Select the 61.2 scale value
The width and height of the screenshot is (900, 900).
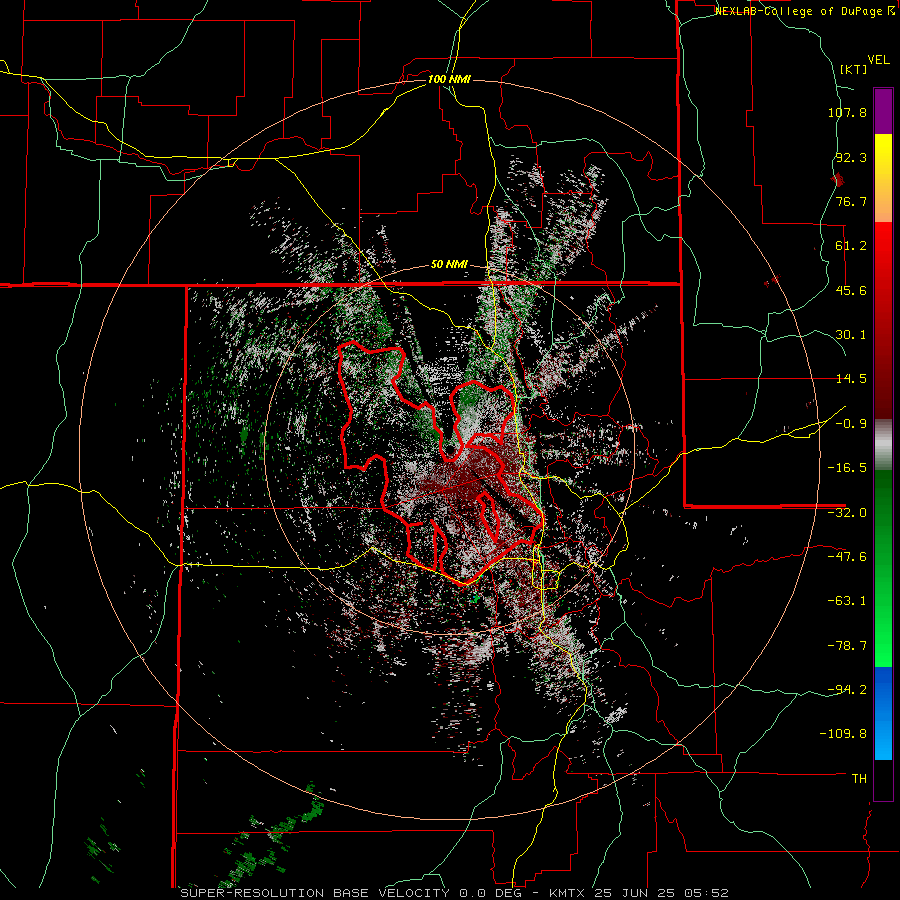[x=851, y=246]
